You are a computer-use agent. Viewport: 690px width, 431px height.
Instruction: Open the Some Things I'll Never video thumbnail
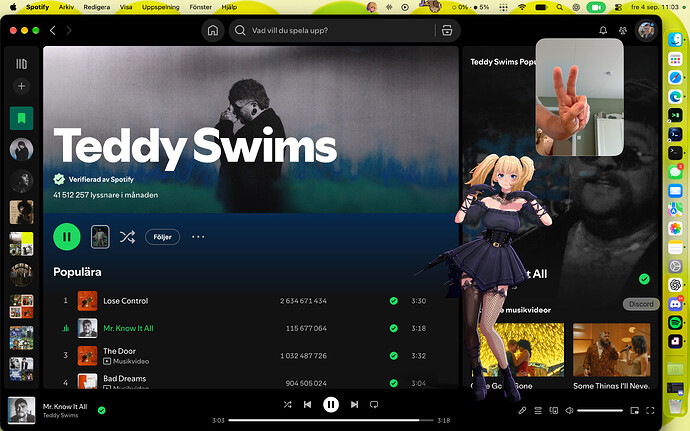[611, 350]
